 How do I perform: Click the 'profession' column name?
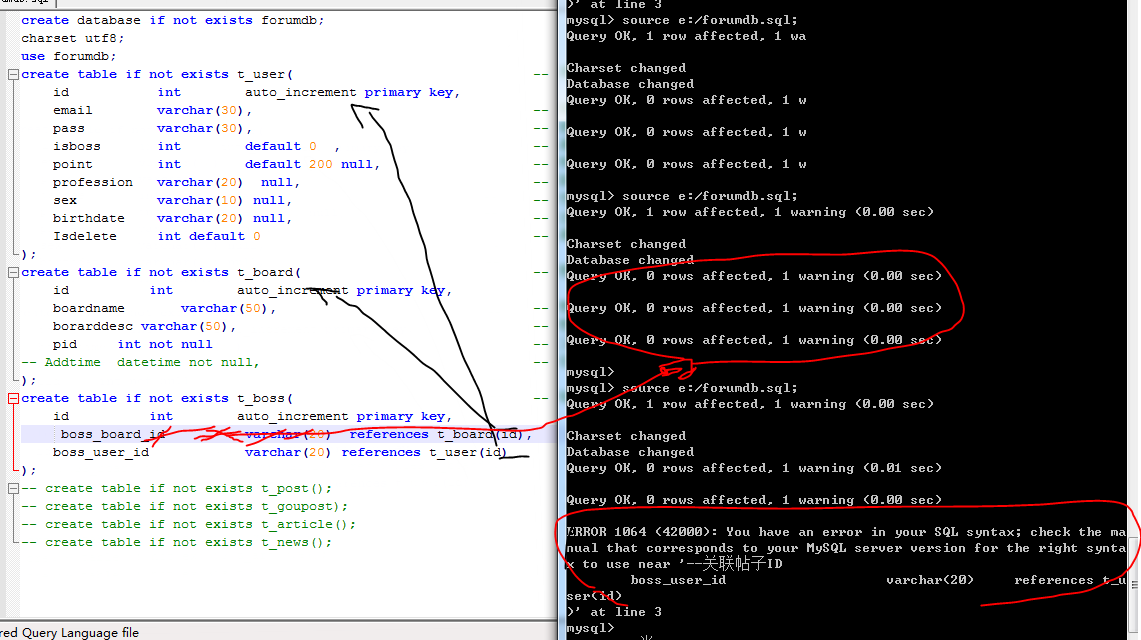click(92, 182)
